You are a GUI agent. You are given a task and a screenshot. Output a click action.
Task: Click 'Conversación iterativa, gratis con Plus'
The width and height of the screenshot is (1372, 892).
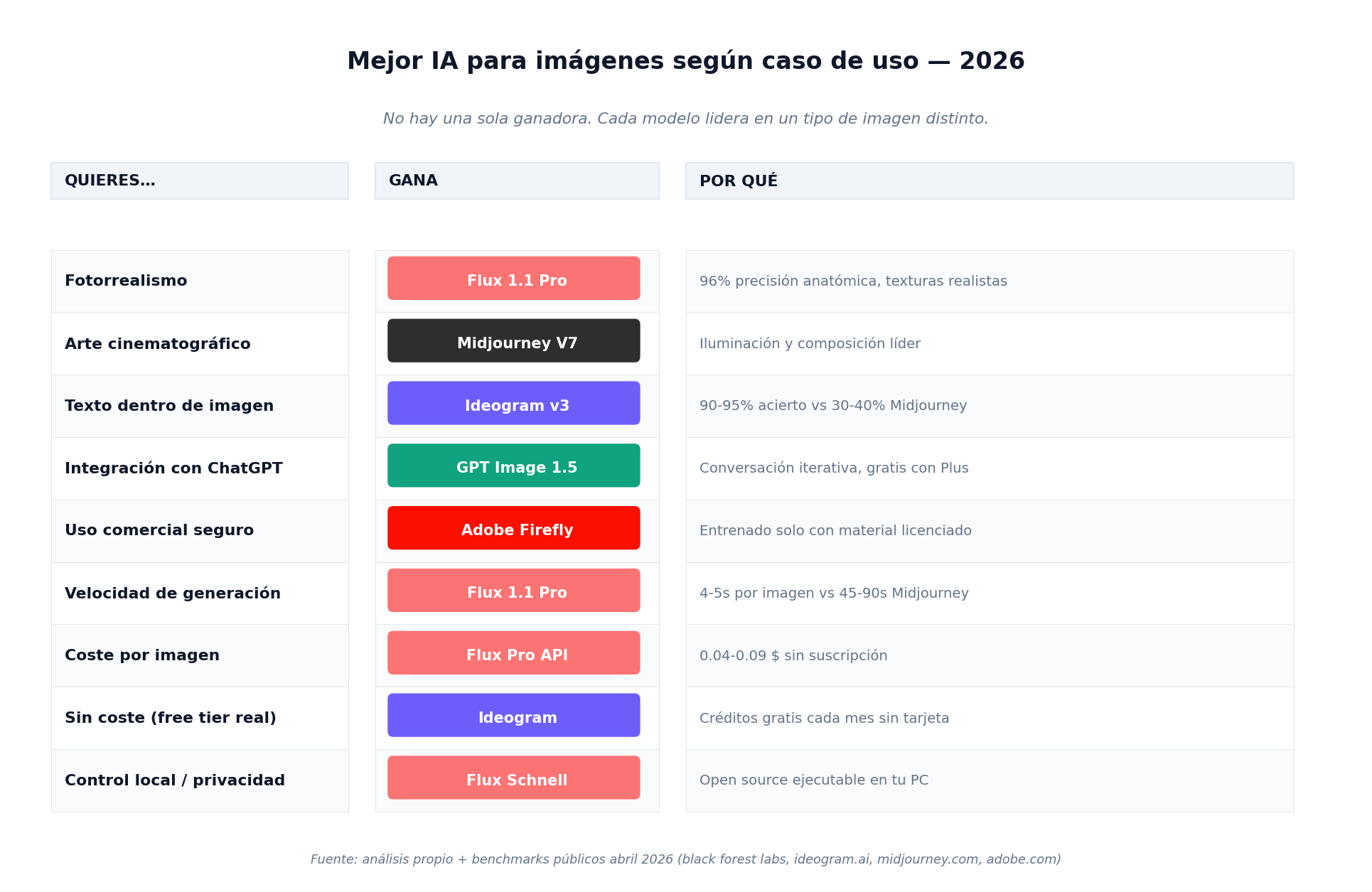pos(834,468)
